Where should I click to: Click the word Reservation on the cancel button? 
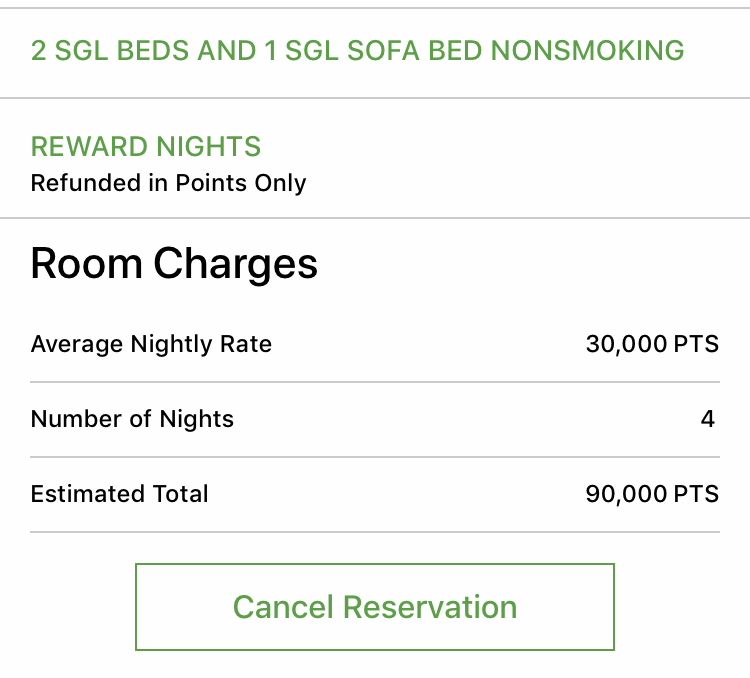(429, 607)
